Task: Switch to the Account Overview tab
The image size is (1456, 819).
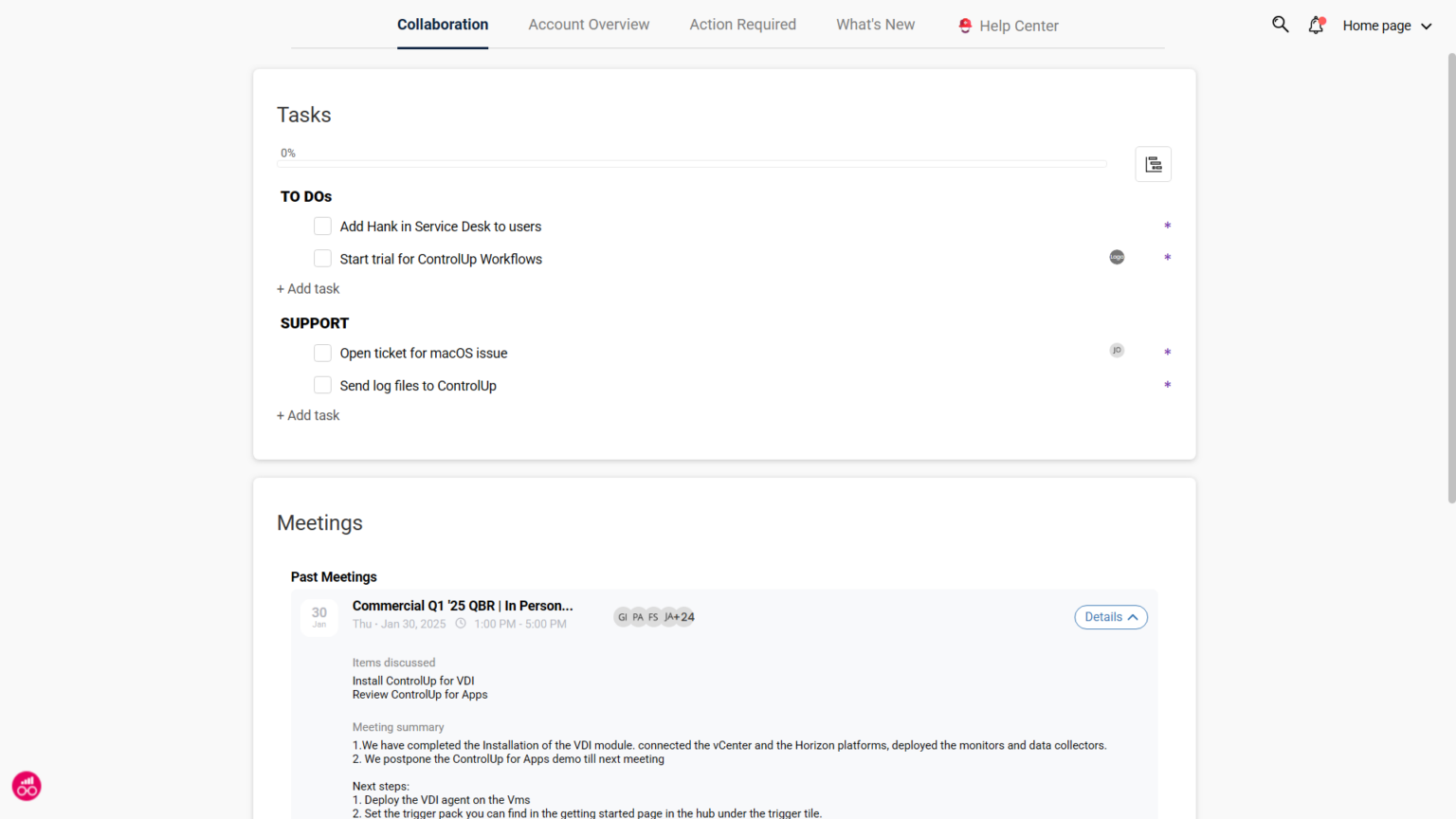Action: [x=589, y=24]
